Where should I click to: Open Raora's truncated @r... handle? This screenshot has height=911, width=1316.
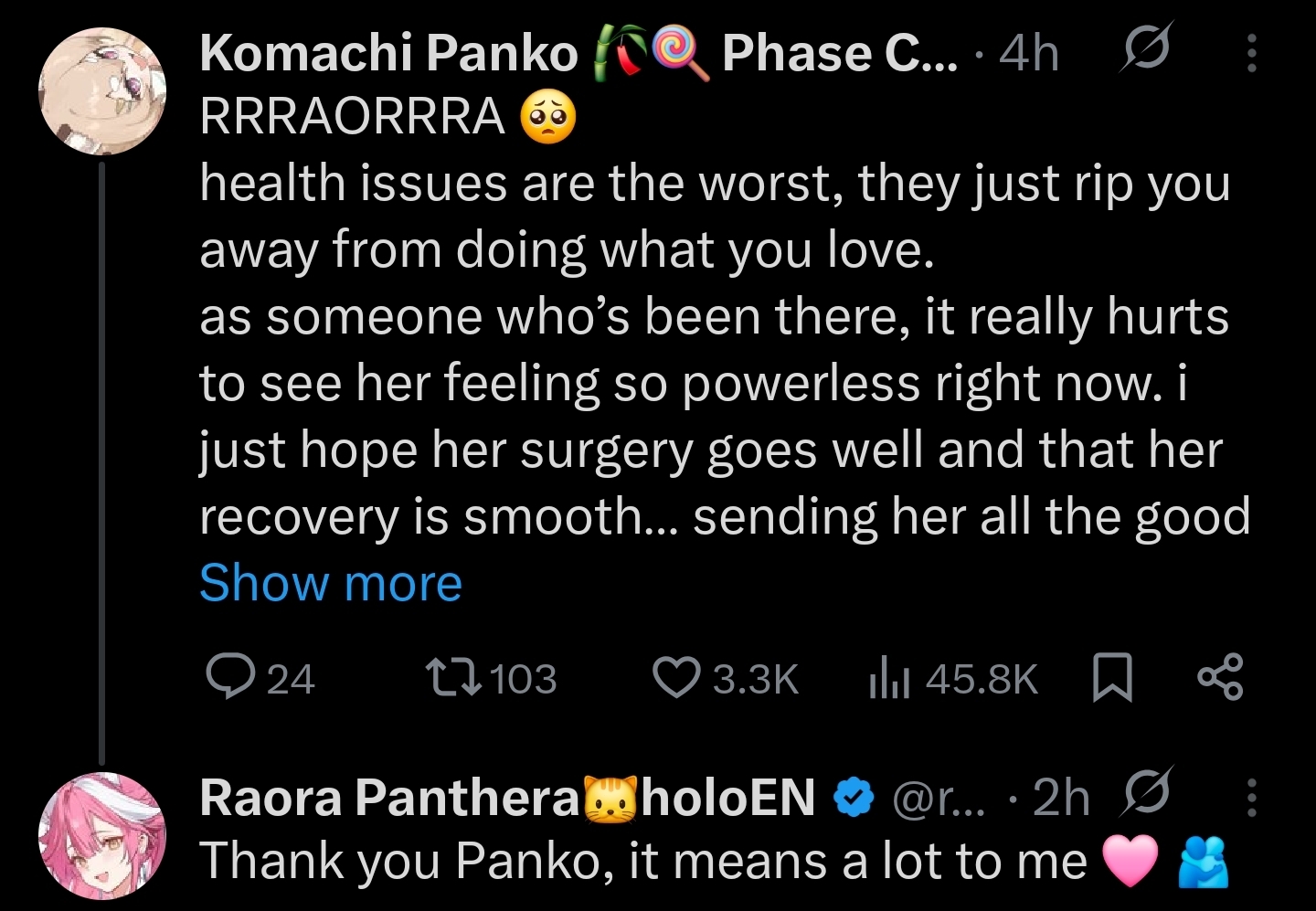point(937,799)
